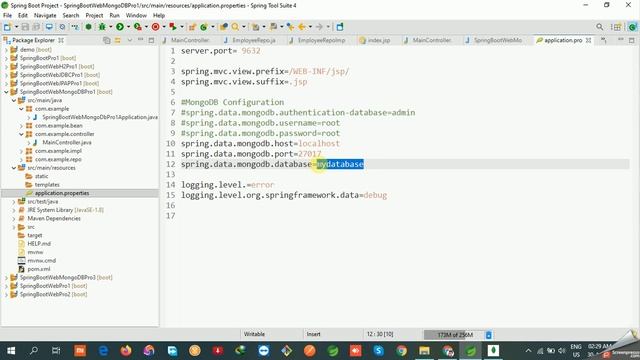Click the Save All toolbar icon
Screen dimensions: 640x360
pyautogui.click(x=36, y=27)
